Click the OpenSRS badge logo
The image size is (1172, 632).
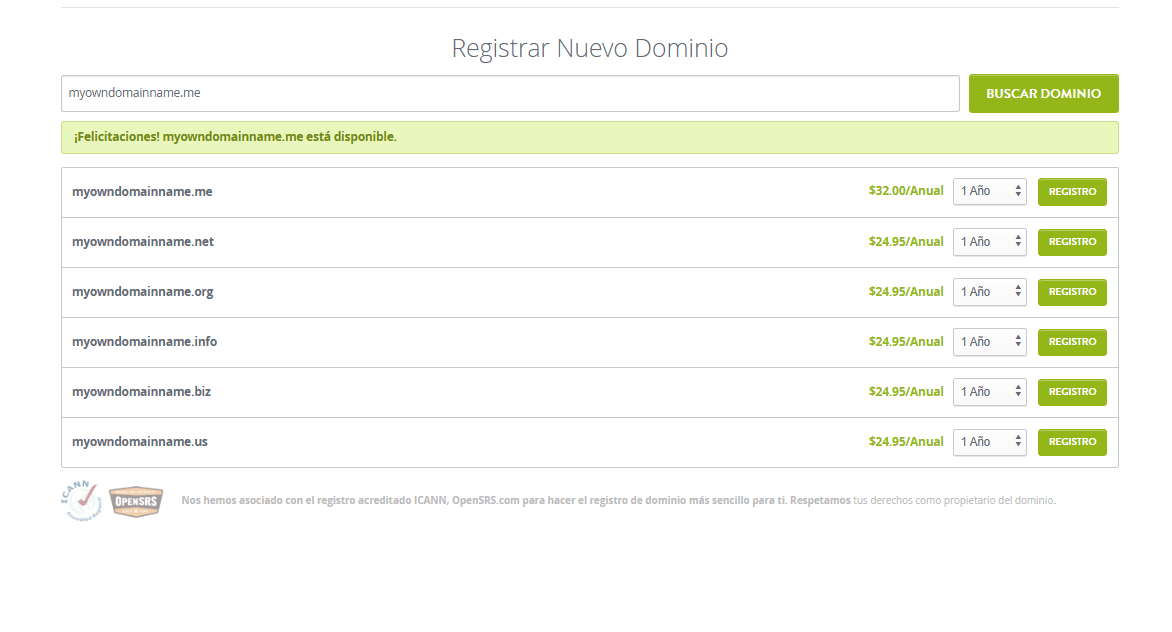point(136,501)
